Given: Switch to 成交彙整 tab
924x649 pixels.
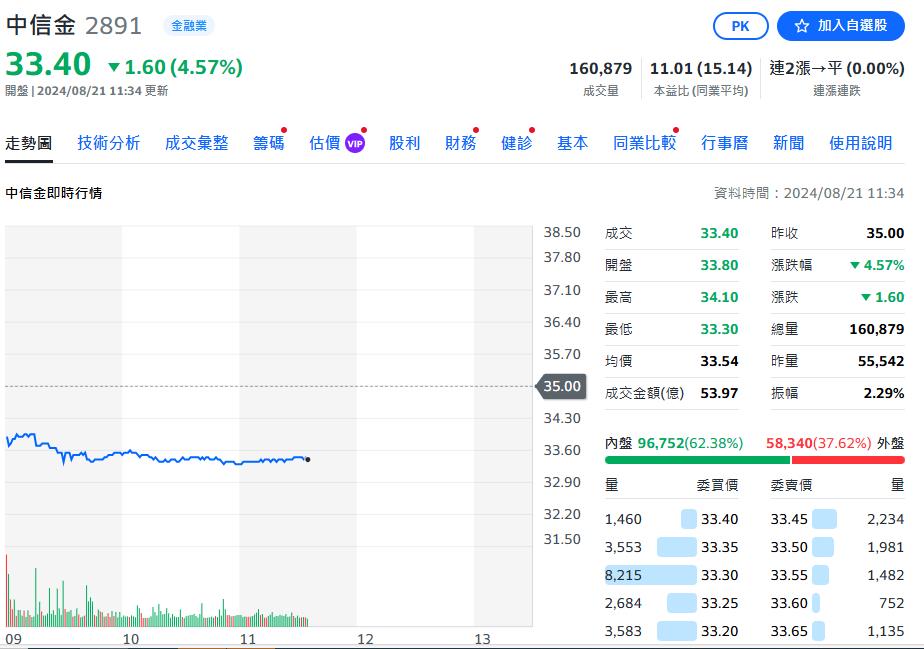Looking at the screenshot, I should [196, 143].
